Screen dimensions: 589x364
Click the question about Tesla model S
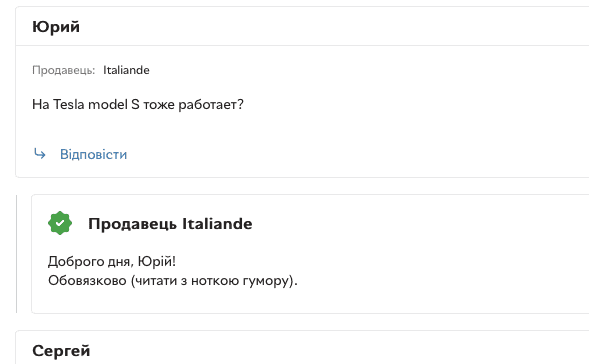coord(138,104)
